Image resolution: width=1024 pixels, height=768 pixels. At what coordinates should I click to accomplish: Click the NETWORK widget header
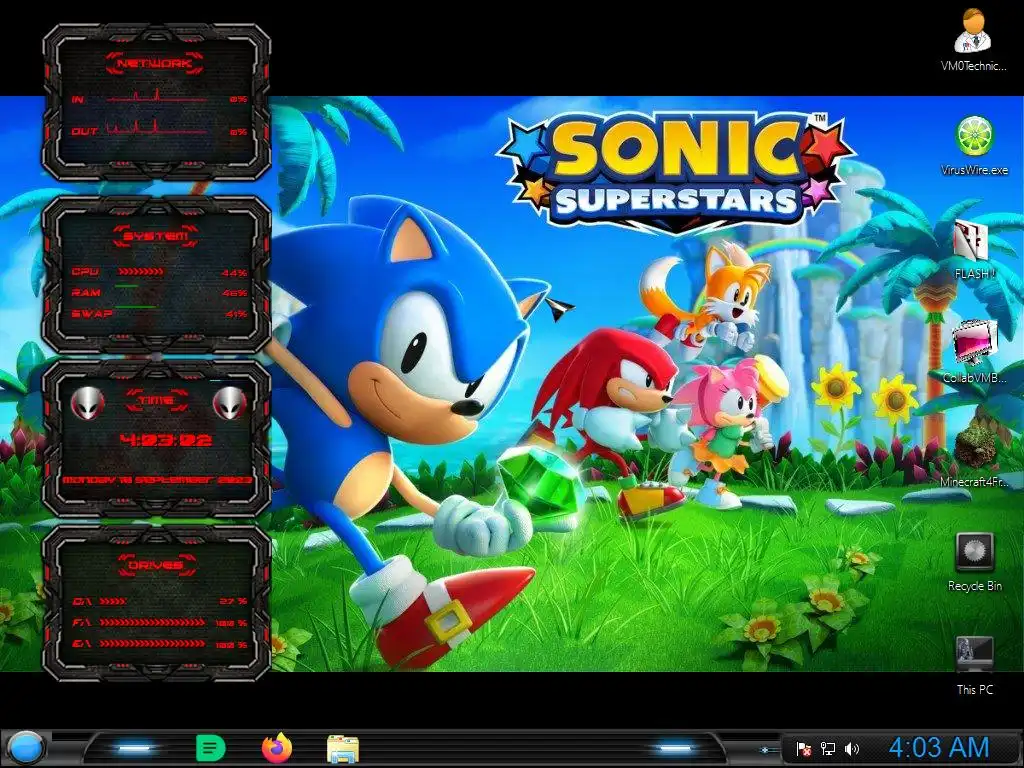tap(155, 63)
